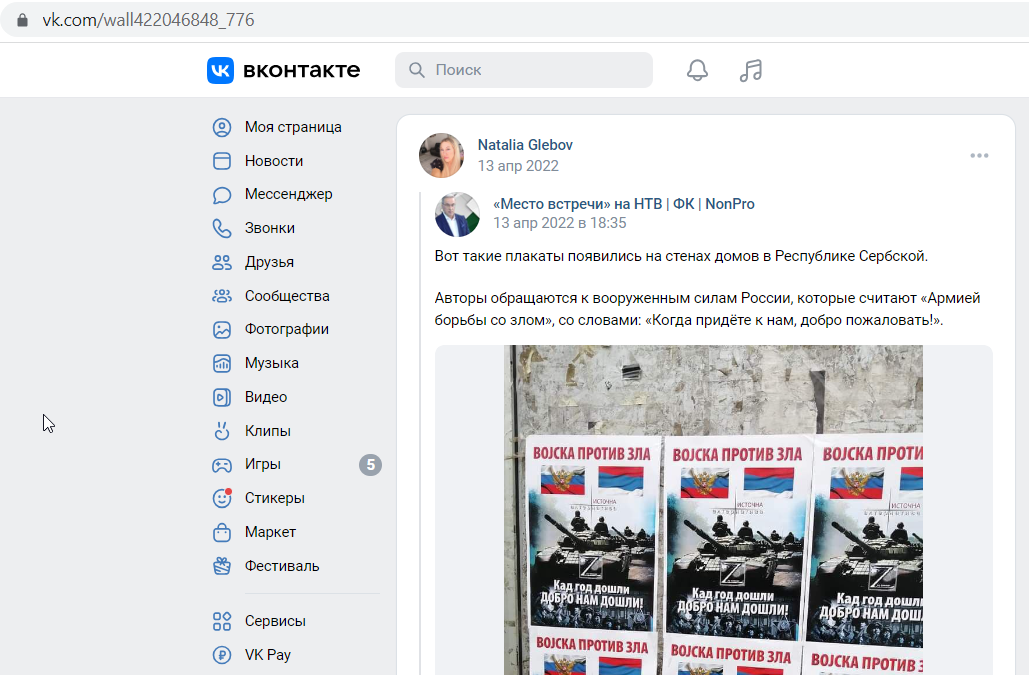
Task: Click the Communities group icon
Action: (x=222, y=296)
